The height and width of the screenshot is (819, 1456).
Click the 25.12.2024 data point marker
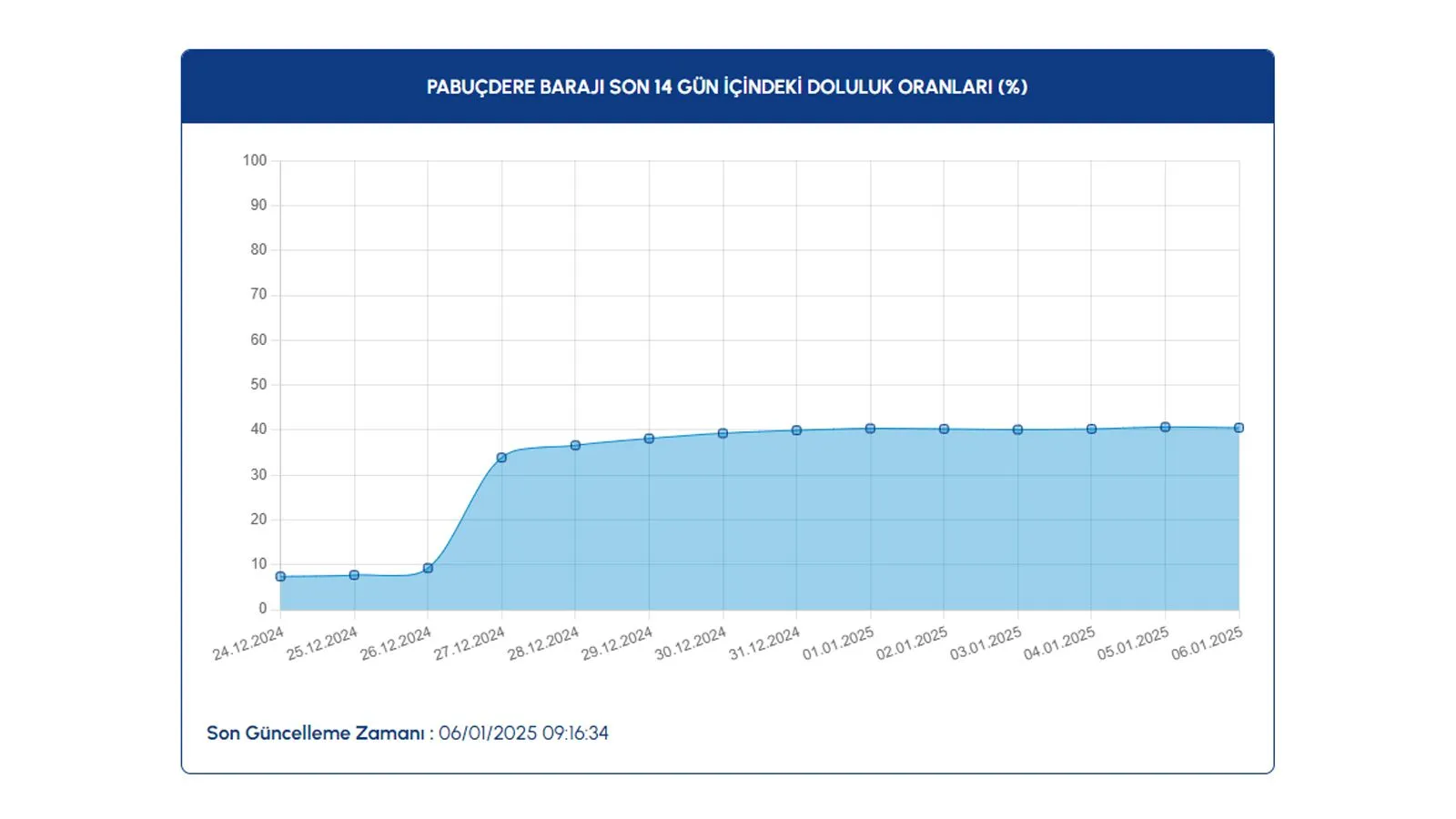354,575
